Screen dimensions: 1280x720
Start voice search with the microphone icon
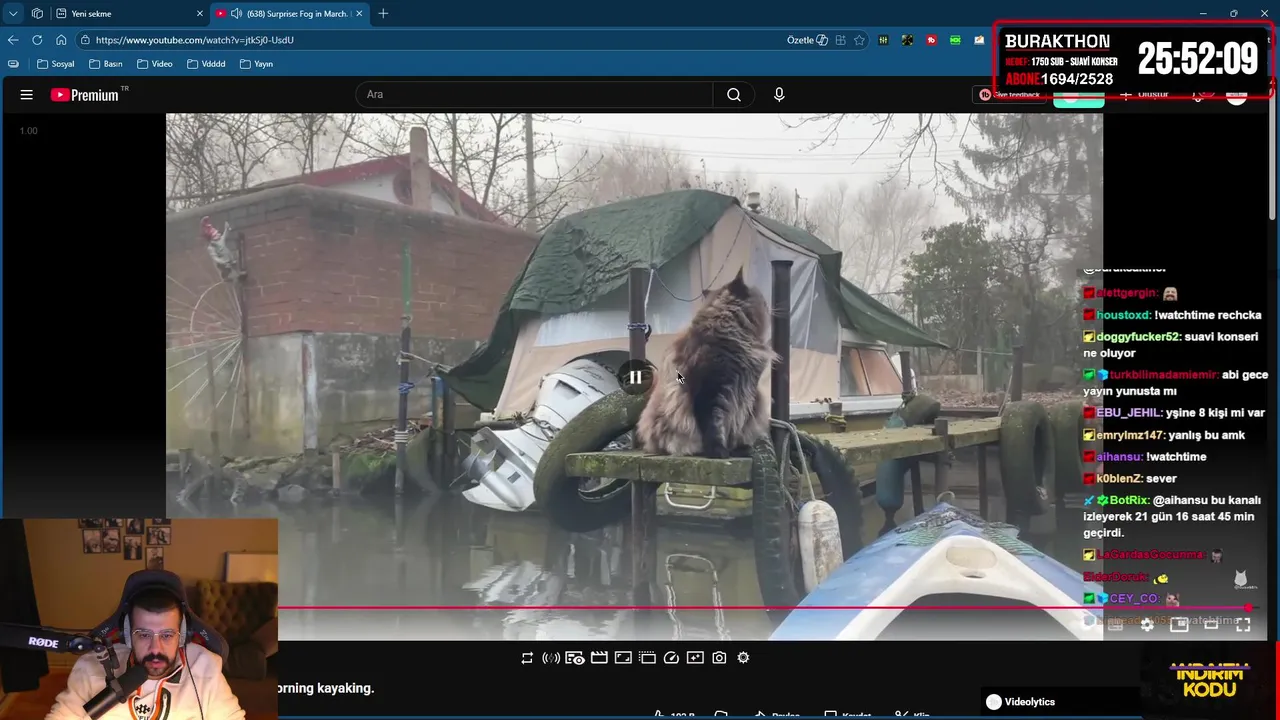pos(779,95)
